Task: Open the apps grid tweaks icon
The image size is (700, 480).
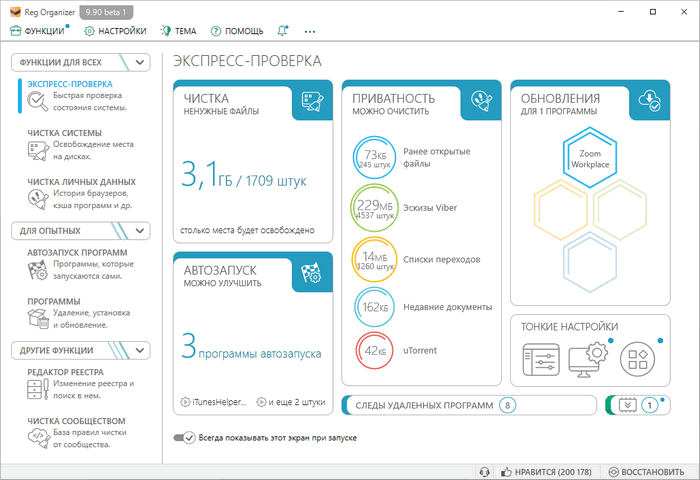Action: coord(637,359)
